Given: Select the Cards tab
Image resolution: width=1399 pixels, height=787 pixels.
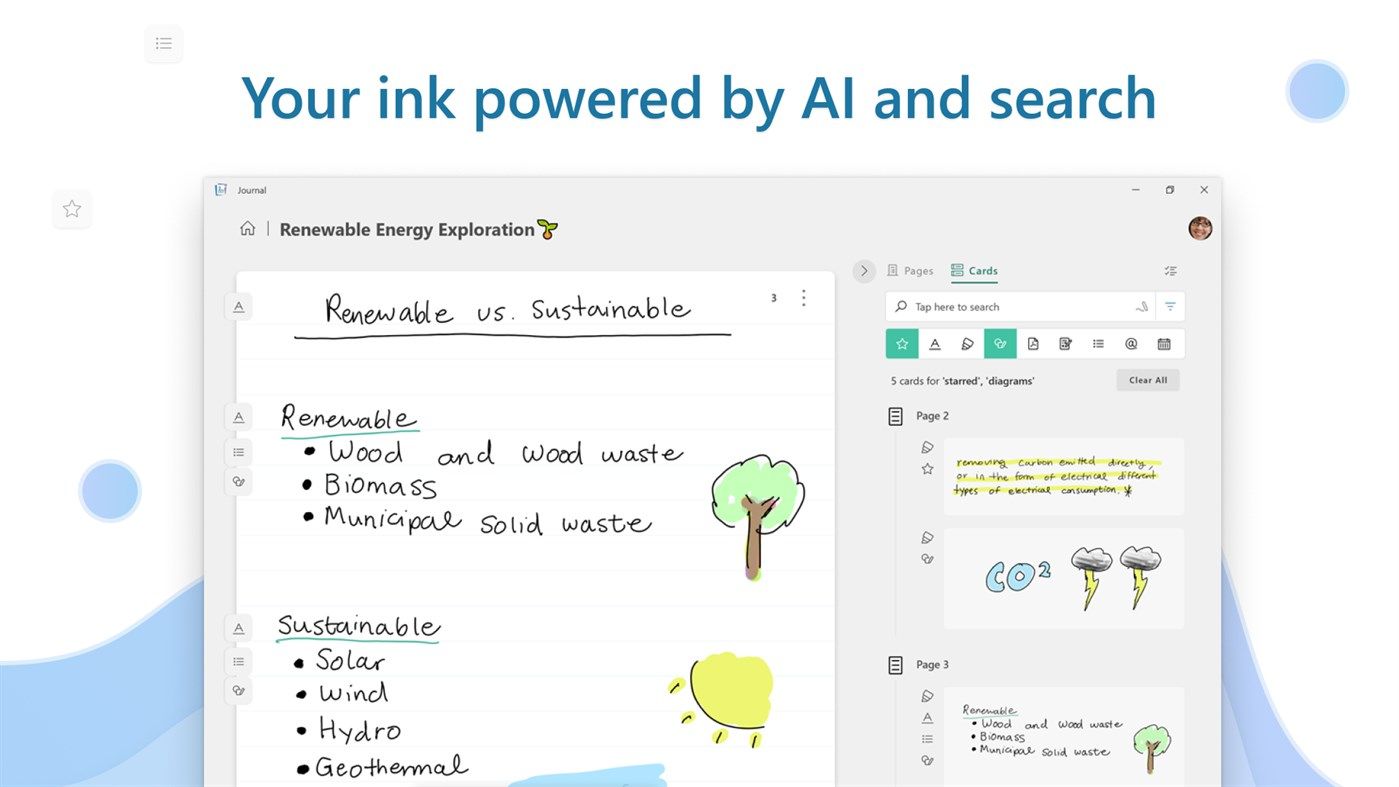Looking at the screenshot, I should (x=974, y=270).
